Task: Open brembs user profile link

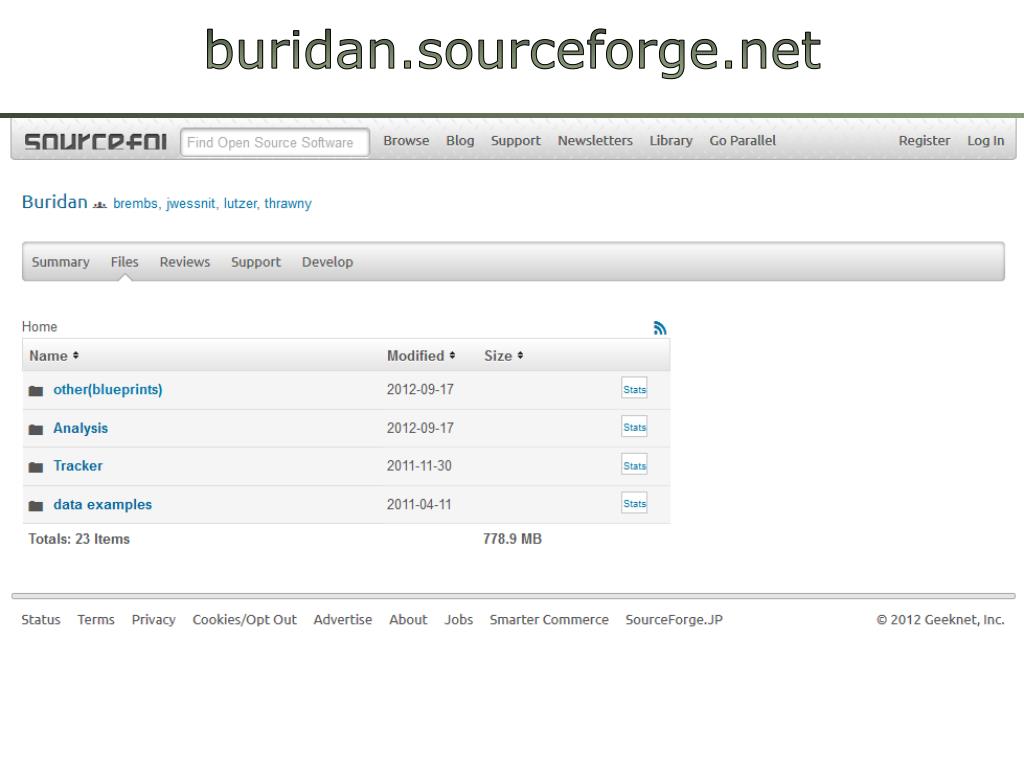Action: point(135,203)
